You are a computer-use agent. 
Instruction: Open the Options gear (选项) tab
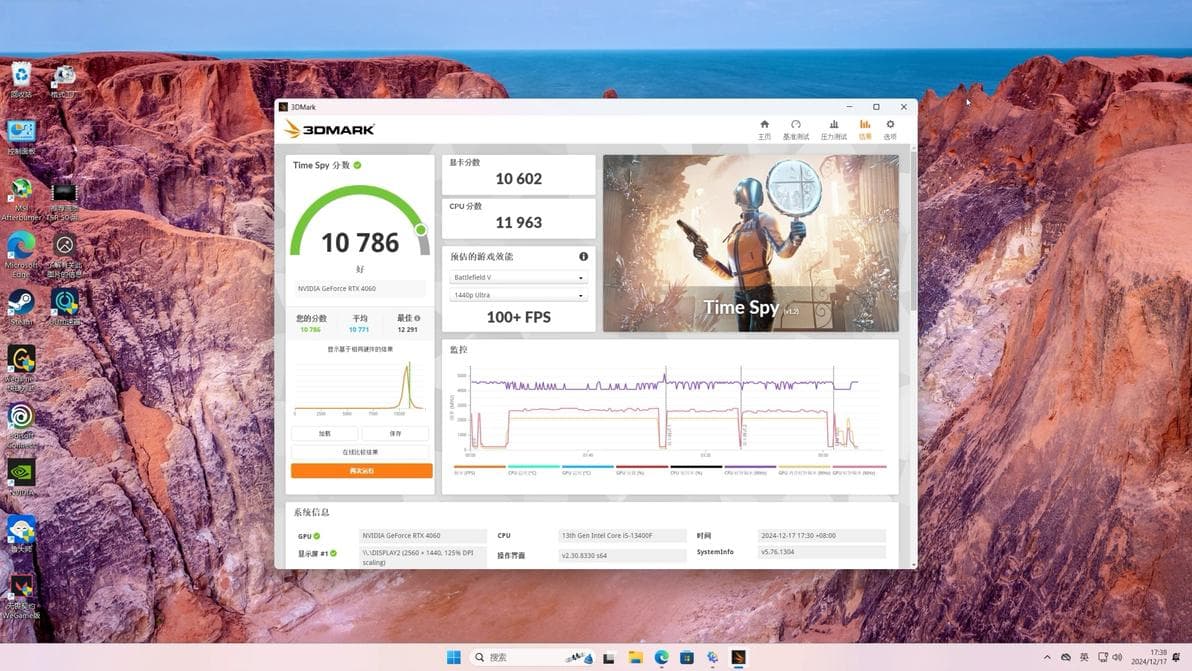889,129
